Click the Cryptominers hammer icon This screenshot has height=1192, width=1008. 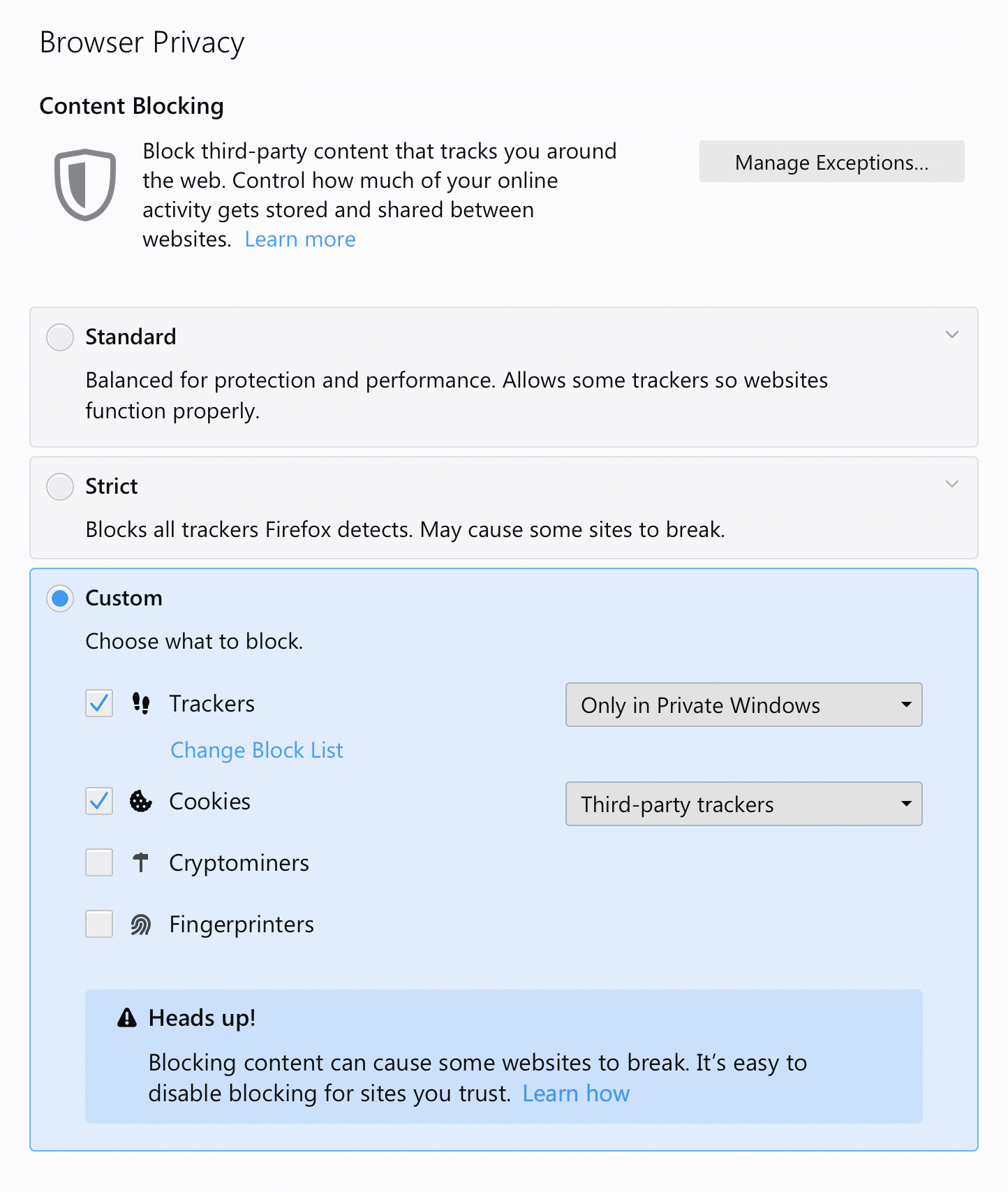tap(141, 862)
